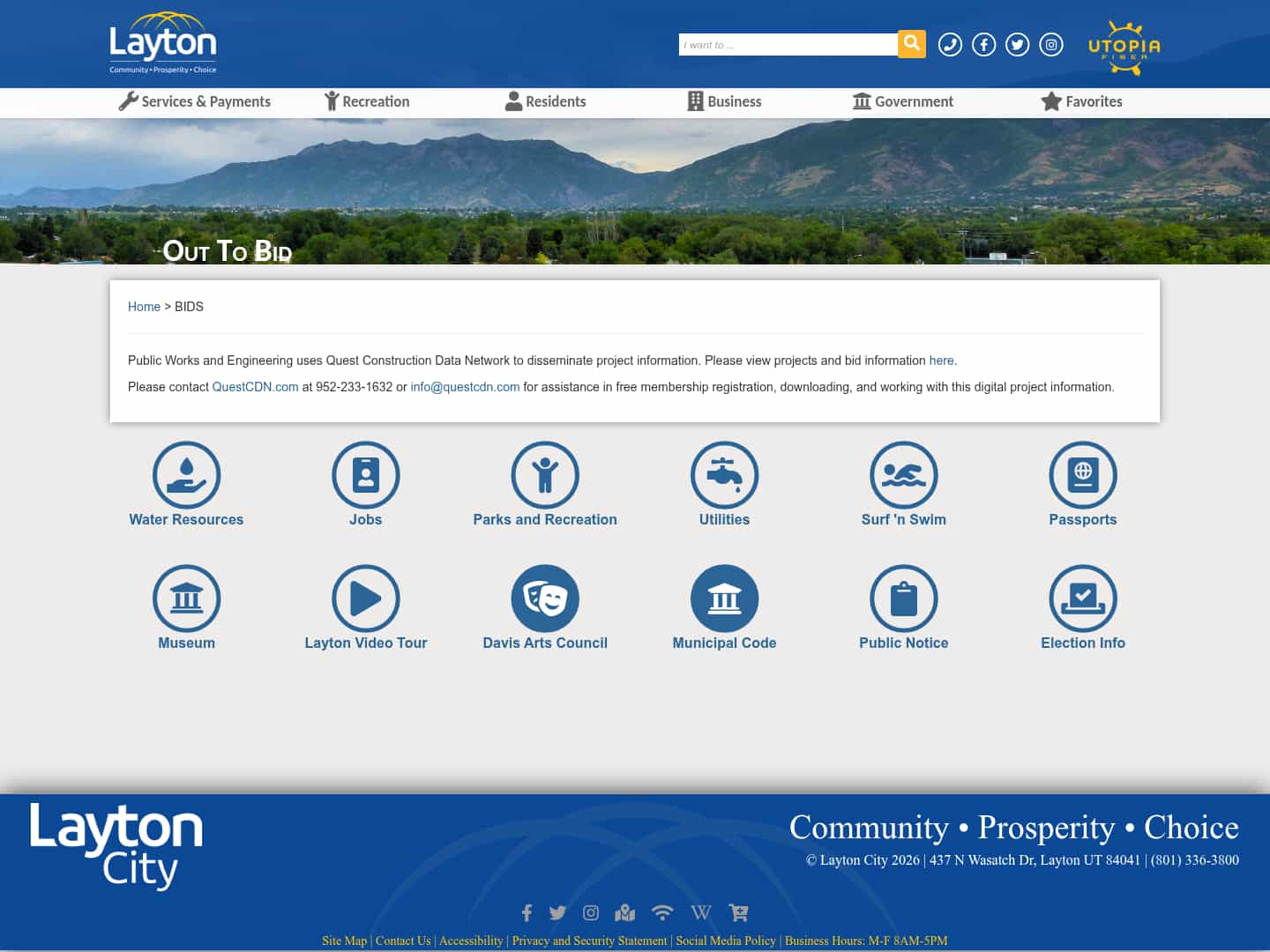Click the Utopia Fiber logo

(x=1124, y=47)
